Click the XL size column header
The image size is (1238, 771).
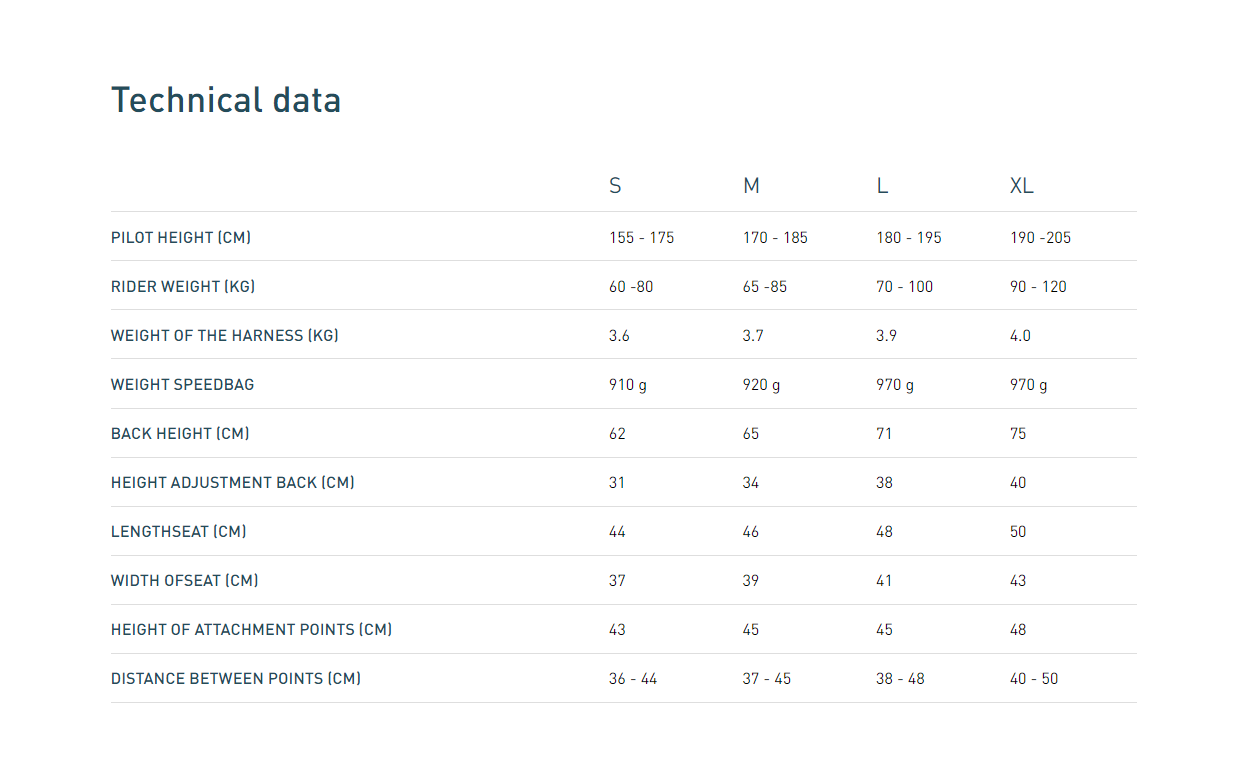tap(1021, 186)
